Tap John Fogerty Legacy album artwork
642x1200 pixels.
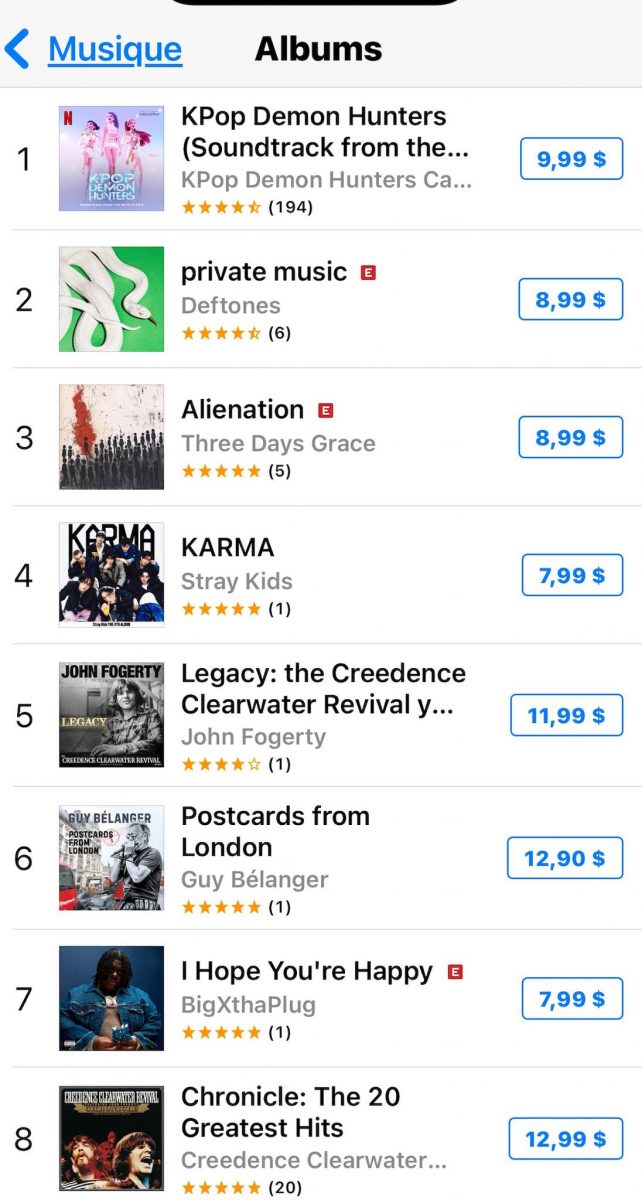pos(111,715)
